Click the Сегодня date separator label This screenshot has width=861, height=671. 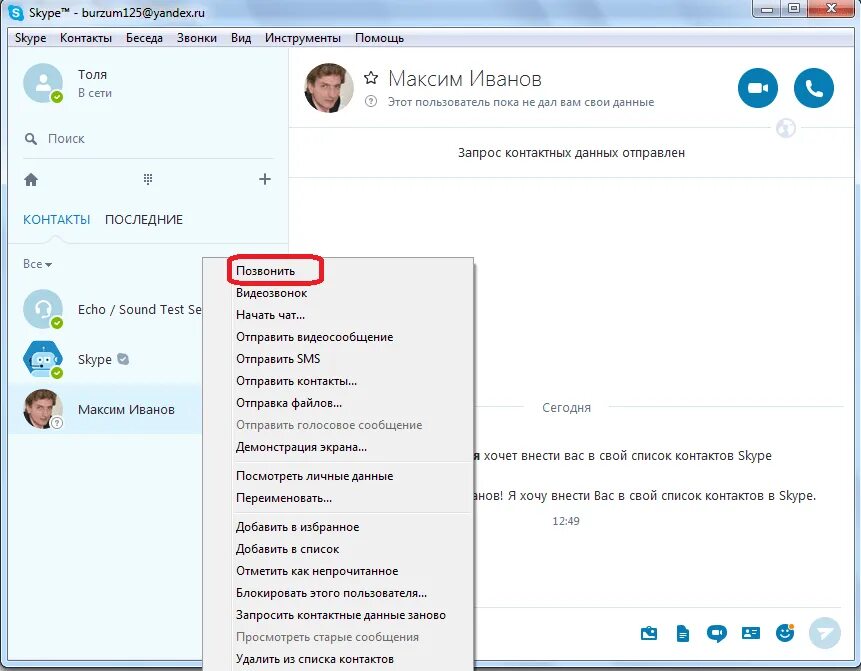click(x=566, y=407)
